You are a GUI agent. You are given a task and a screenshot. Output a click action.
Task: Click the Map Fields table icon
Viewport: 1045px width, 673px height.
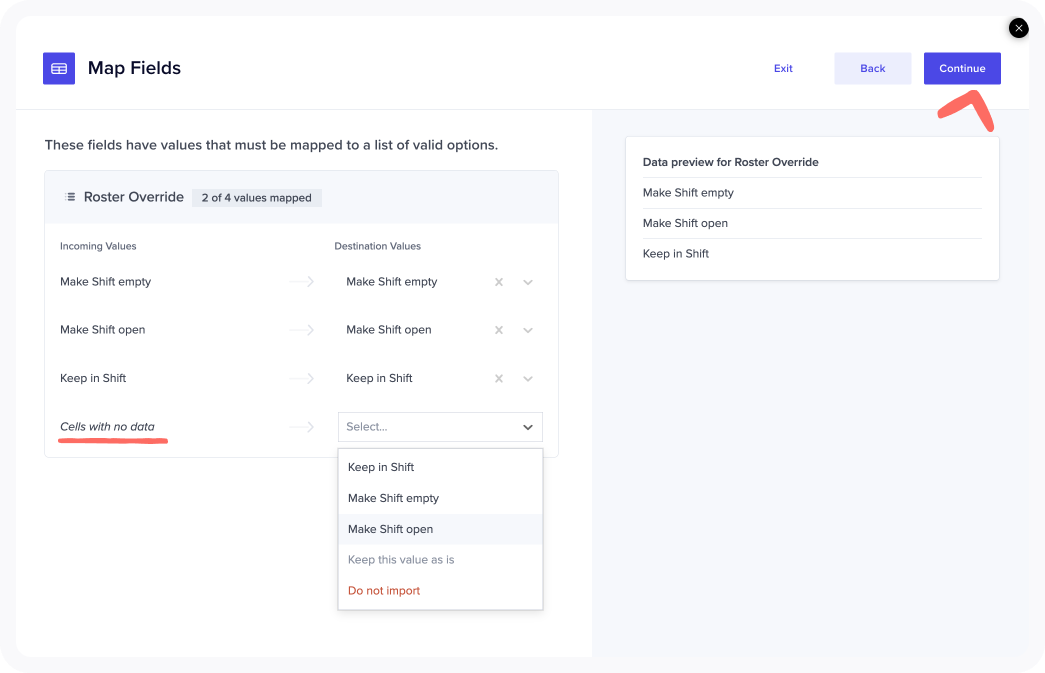(59, 69)
